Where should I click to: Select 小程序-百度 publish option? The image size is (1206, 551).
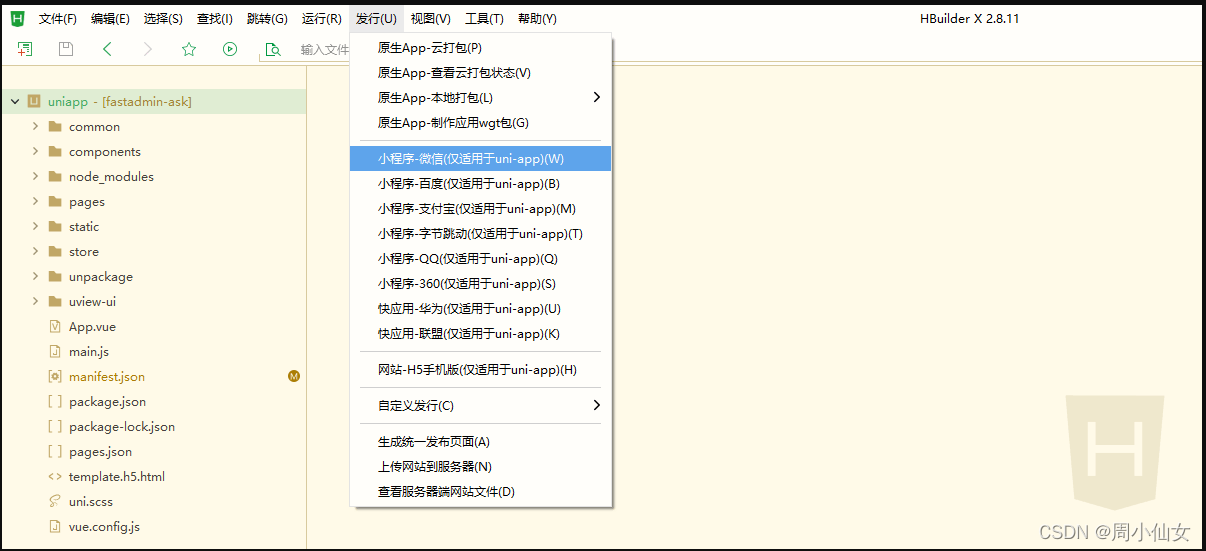[480, 184]
